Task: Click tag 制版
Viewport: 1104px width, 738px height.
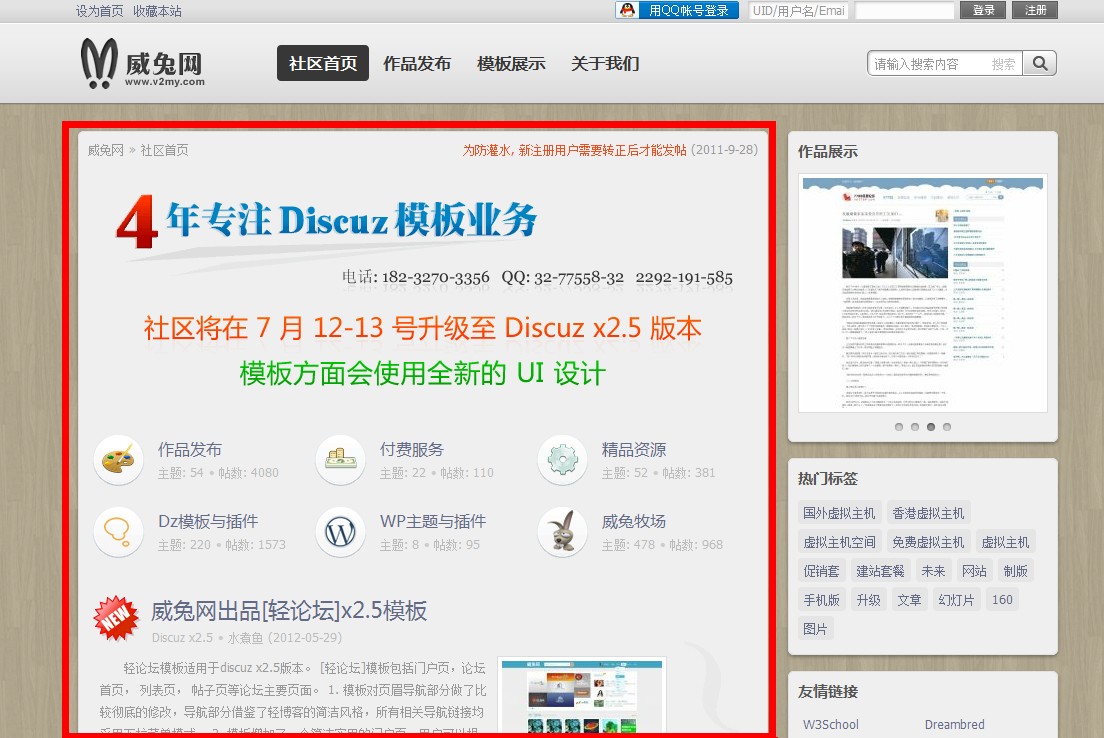Action: tap(1015, 570)
